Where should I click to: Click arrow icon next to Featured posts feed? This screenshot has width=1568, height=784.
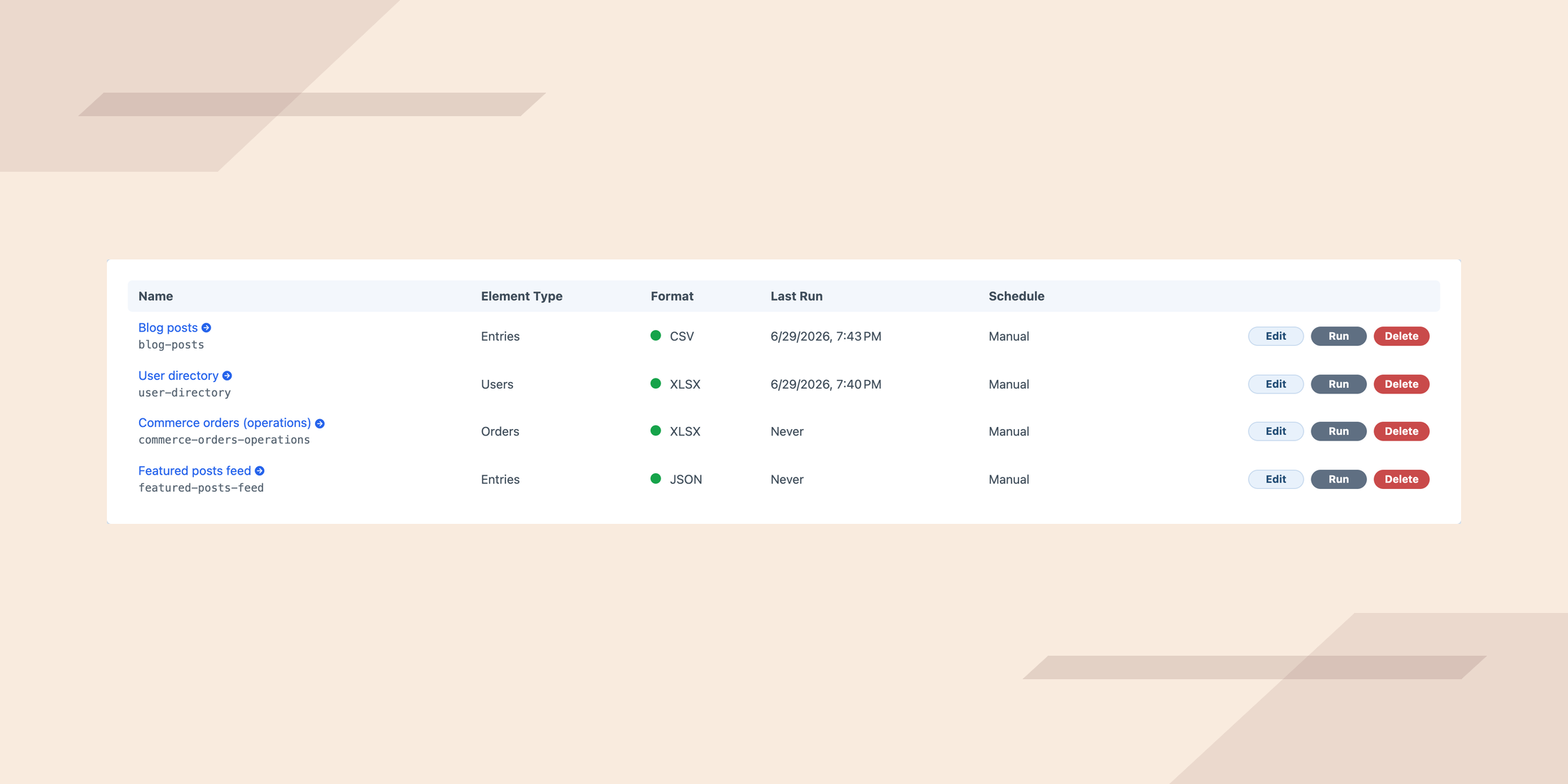coord(260,471)
